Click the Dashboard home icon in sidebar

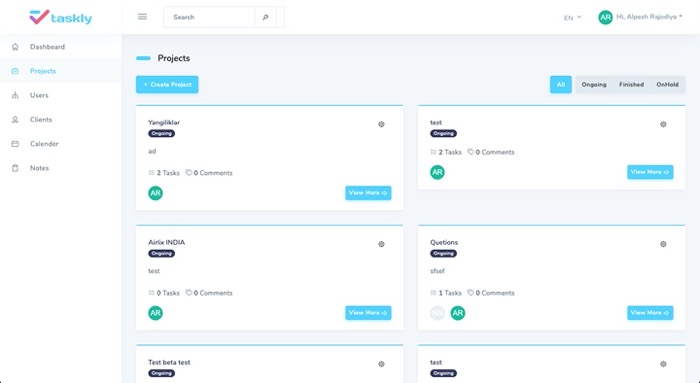coord(15,47)
